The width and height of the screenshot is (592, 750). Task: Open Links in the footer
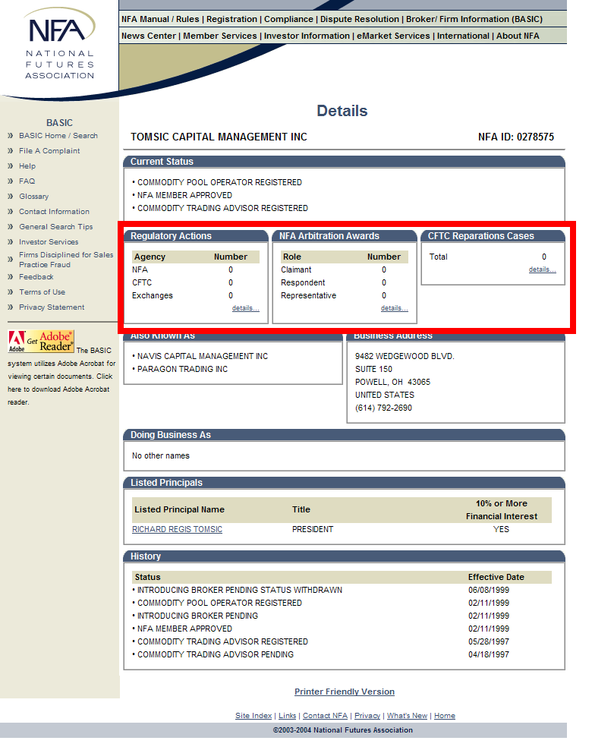[287, 716]
